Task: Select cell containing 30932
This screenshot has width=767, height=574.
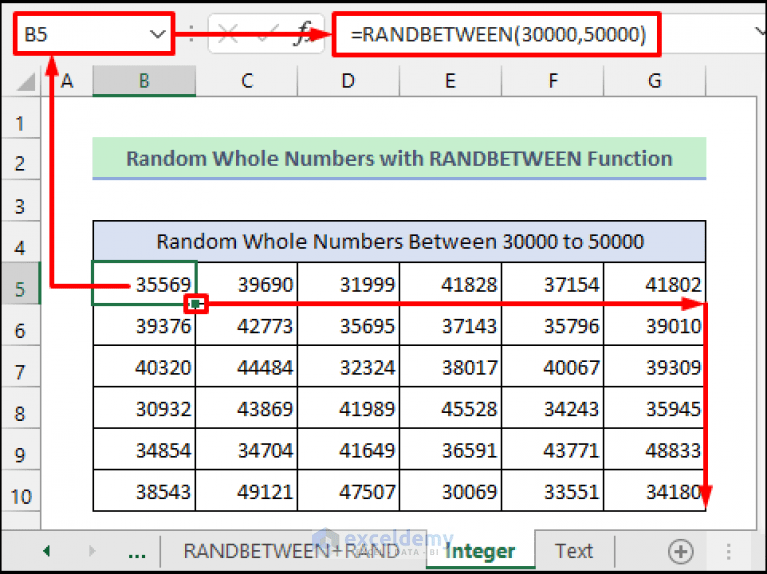Action: (x=144, y=408)
